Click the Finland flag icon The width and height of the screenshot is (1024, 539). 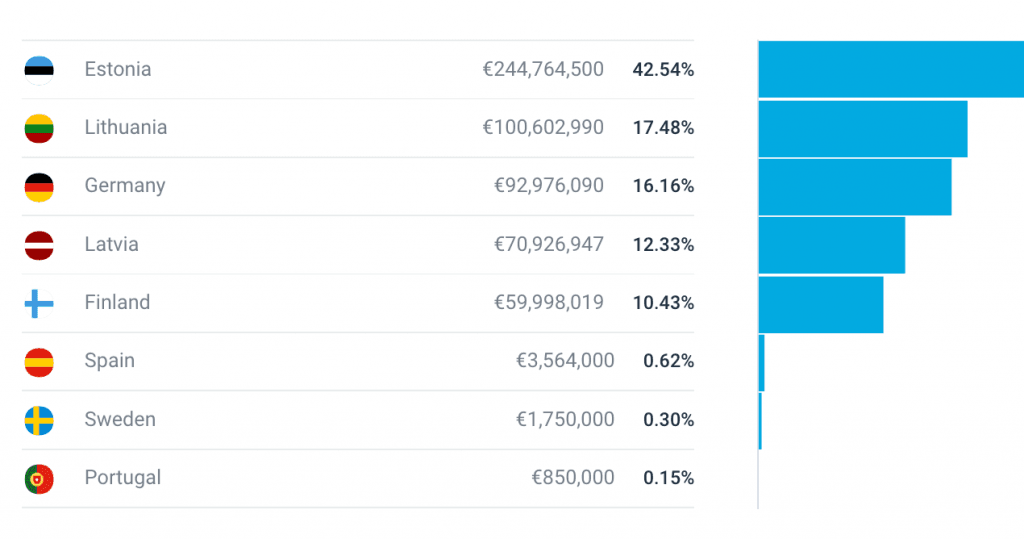coord(39,303)
